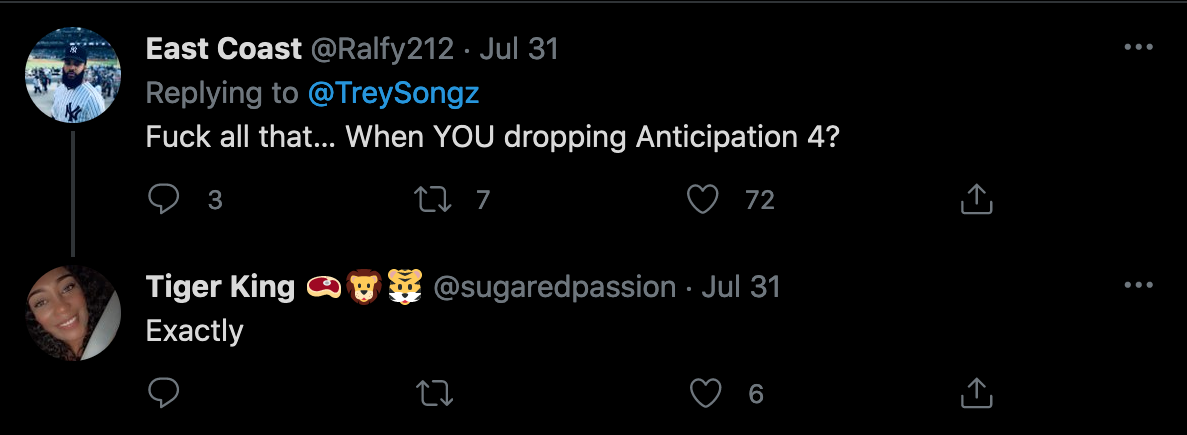Open Tiger King's tweet Jul 31 timestamp
The width and height of the screenshot is (1187, 435).
(x=740, y=287)
